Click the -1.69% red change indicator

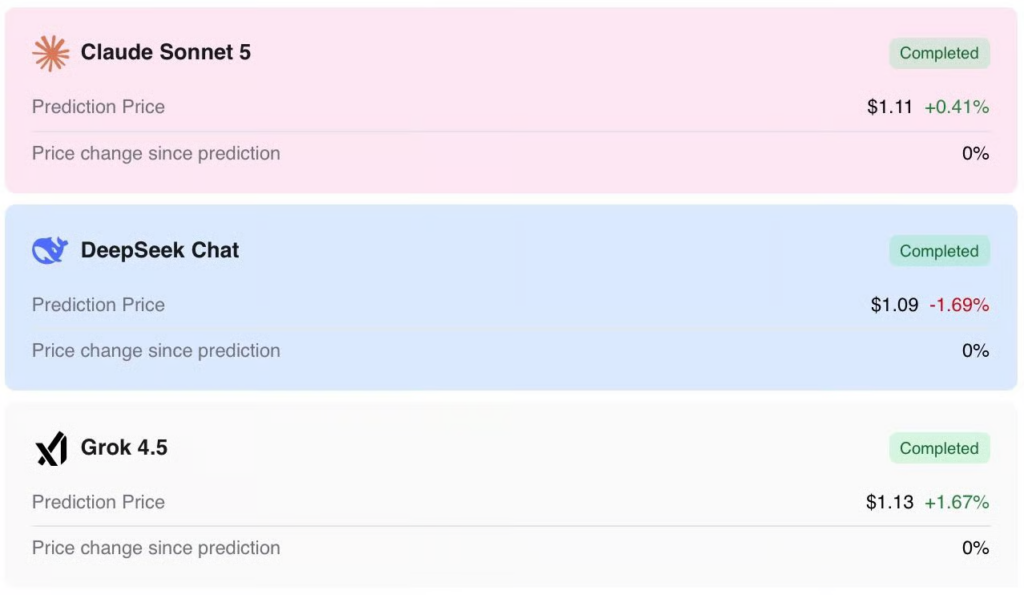tap(959, 304)
